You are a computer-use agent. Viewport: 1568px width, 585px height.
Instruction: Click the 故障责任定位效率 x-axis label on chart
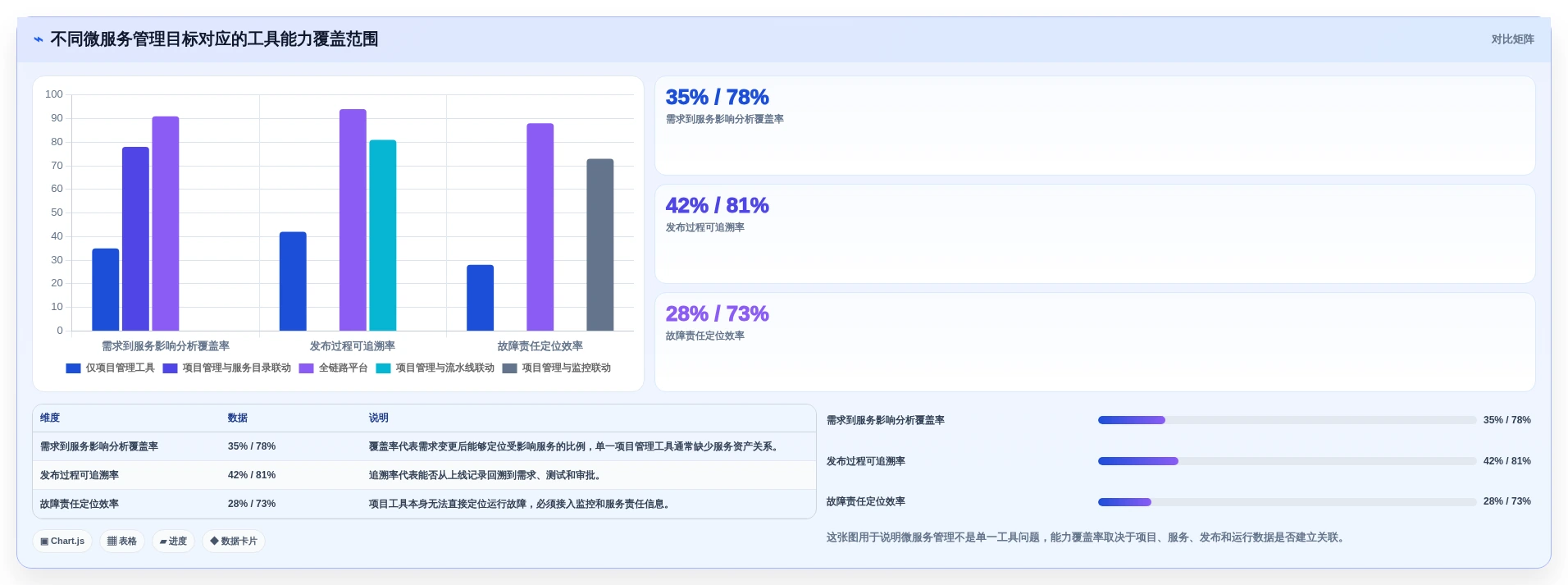(x=540, y=346)
